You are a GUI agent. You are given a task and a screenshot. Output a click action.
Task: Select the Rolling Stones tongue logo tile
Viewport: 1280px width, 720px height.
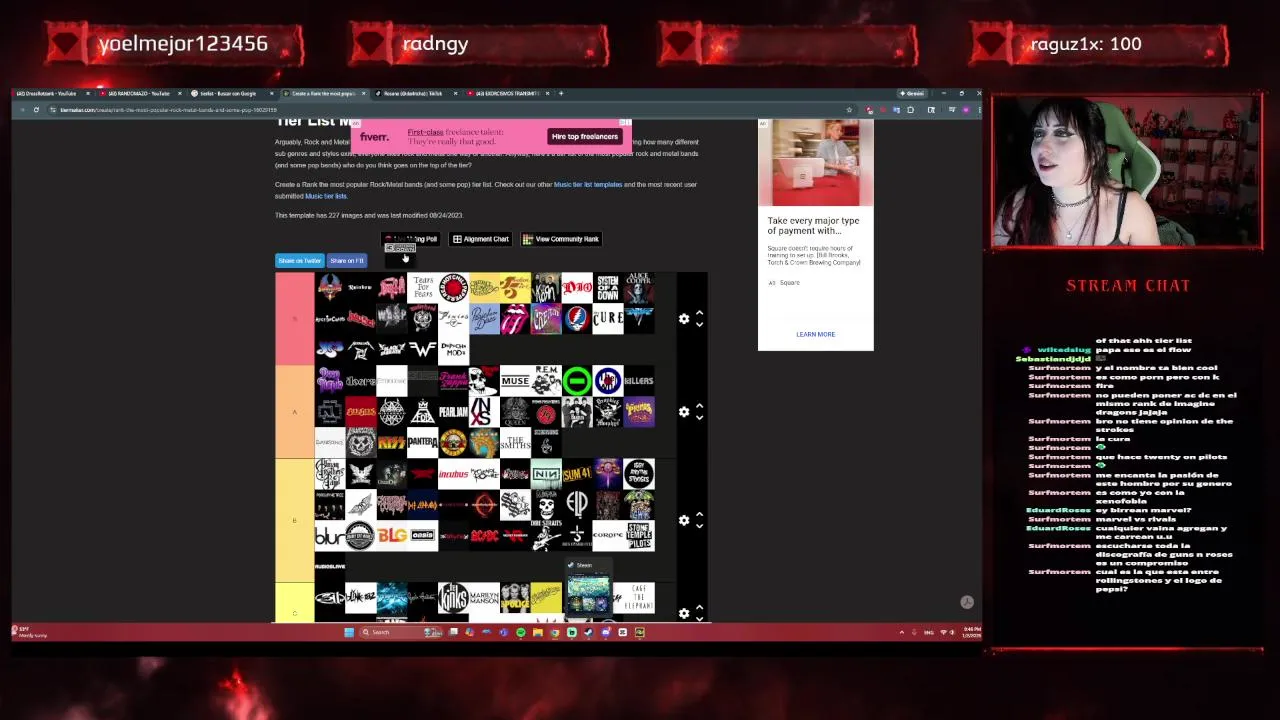[515, 319]
